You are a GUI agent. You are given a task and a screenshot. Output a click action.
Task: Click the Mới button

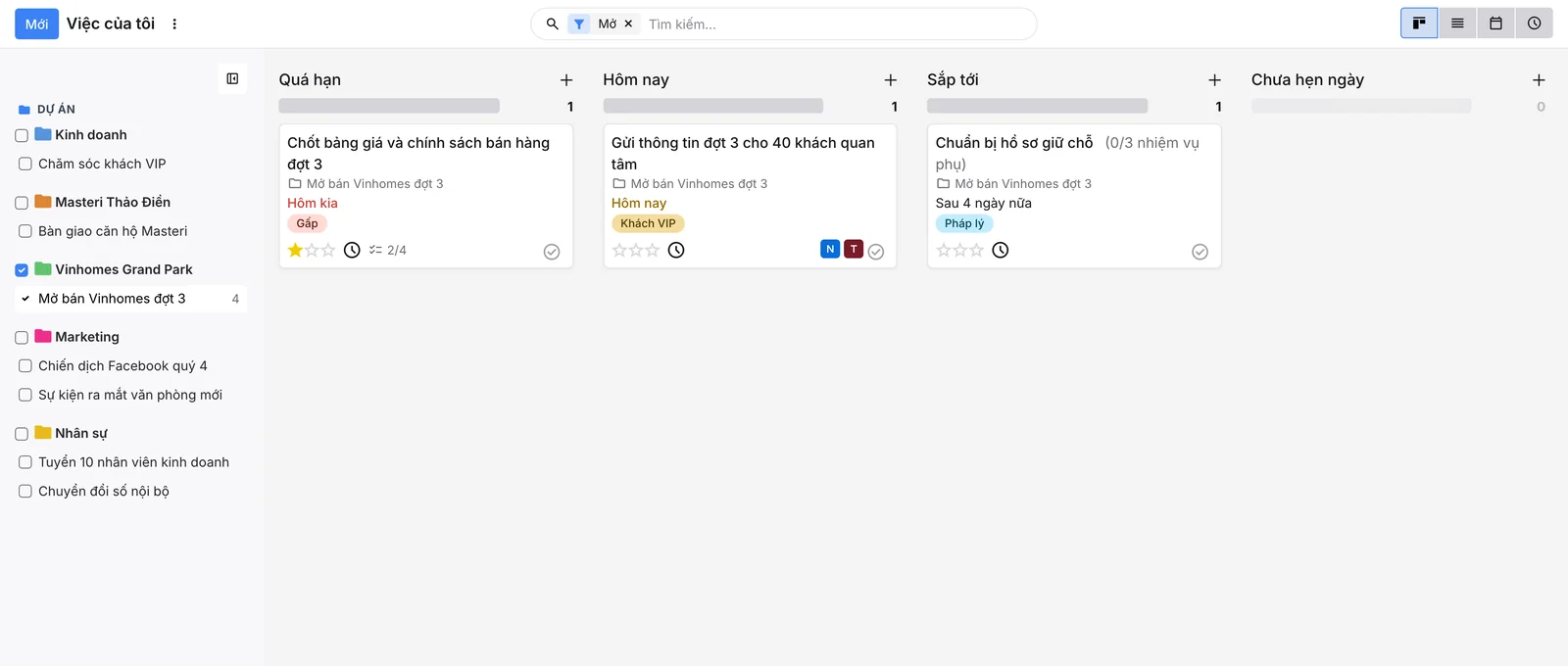tap(36, 24)
